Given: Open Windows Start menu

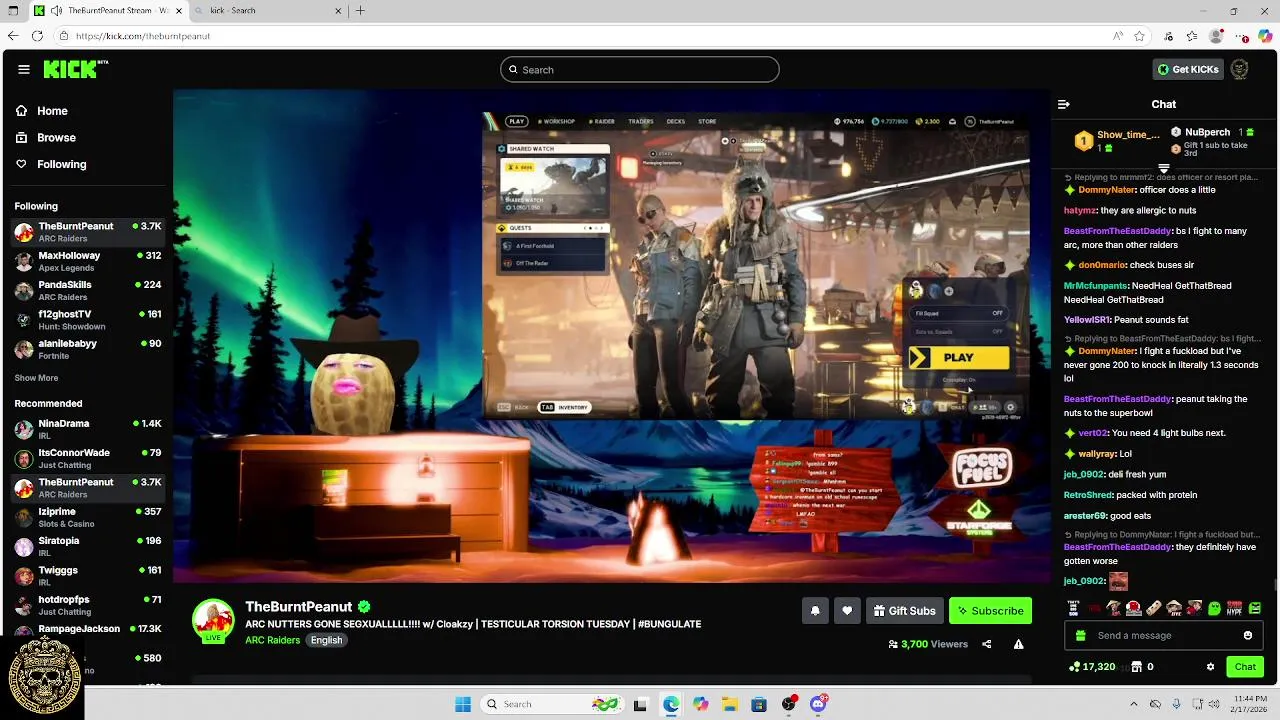Looking at the screenshot, I should point(463,704).
